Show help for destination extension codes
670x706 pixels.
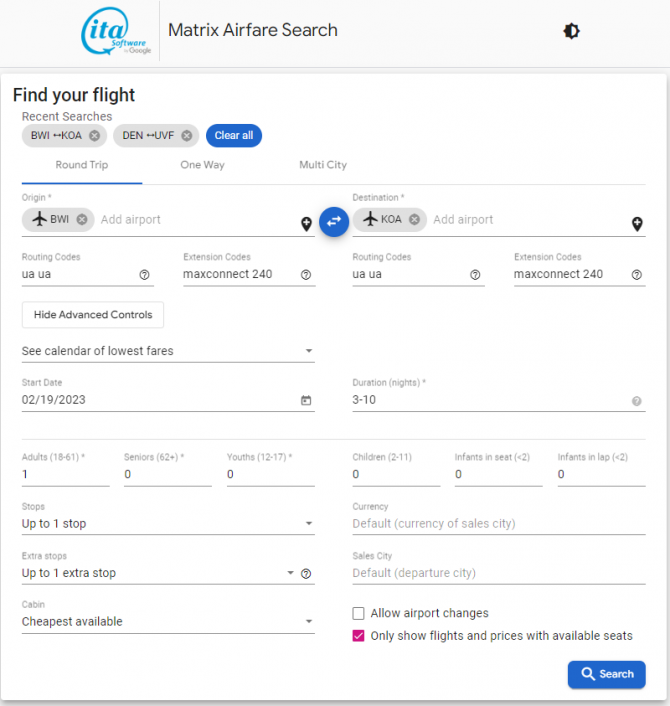(x=636, y=275)
